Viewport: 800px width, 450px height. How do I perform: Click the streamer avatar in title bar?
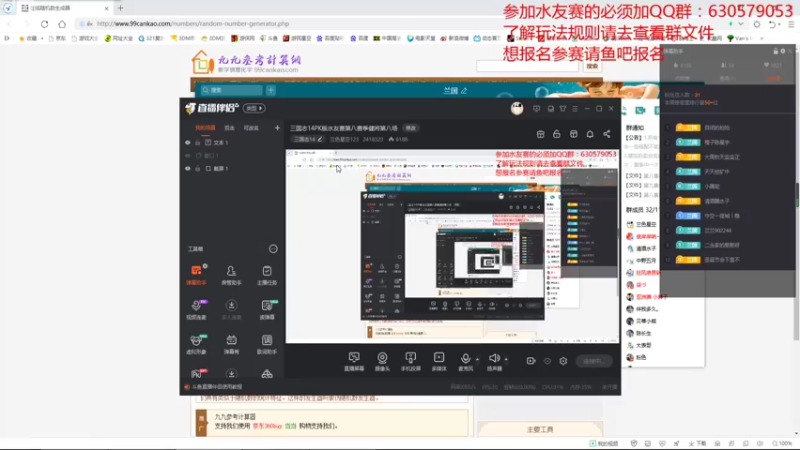coord(517,108)
